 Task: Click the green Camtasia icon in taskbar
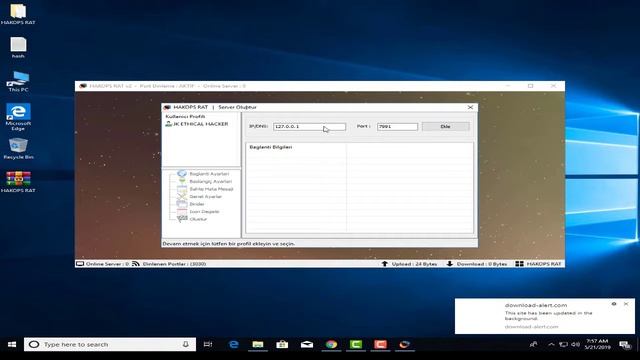click(x=356, y=344)
